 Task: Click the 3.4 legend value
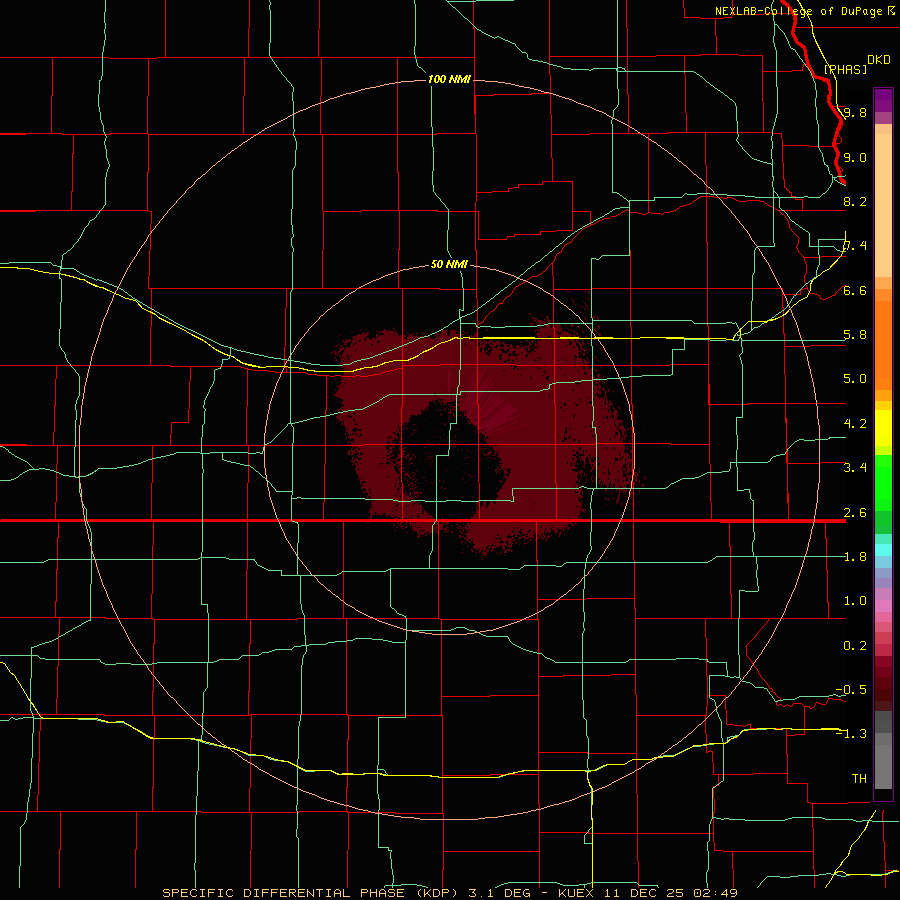tap(855, 468)
